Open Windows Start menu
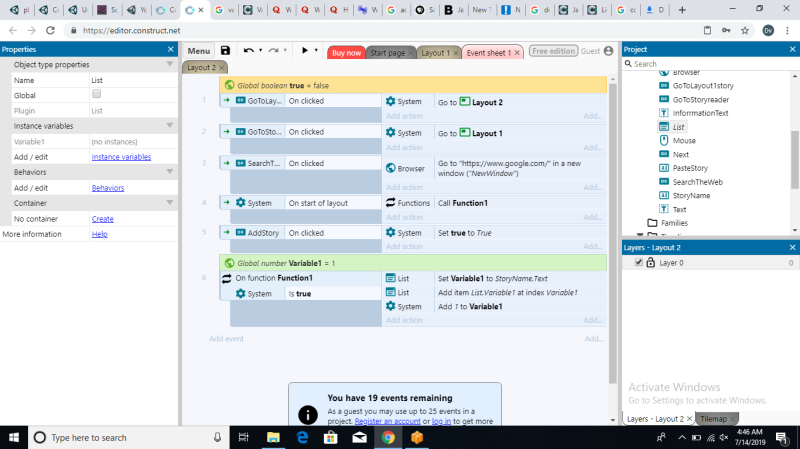This screenshot has width=800, height=449. pyautogui.click(x=14, y=437)
